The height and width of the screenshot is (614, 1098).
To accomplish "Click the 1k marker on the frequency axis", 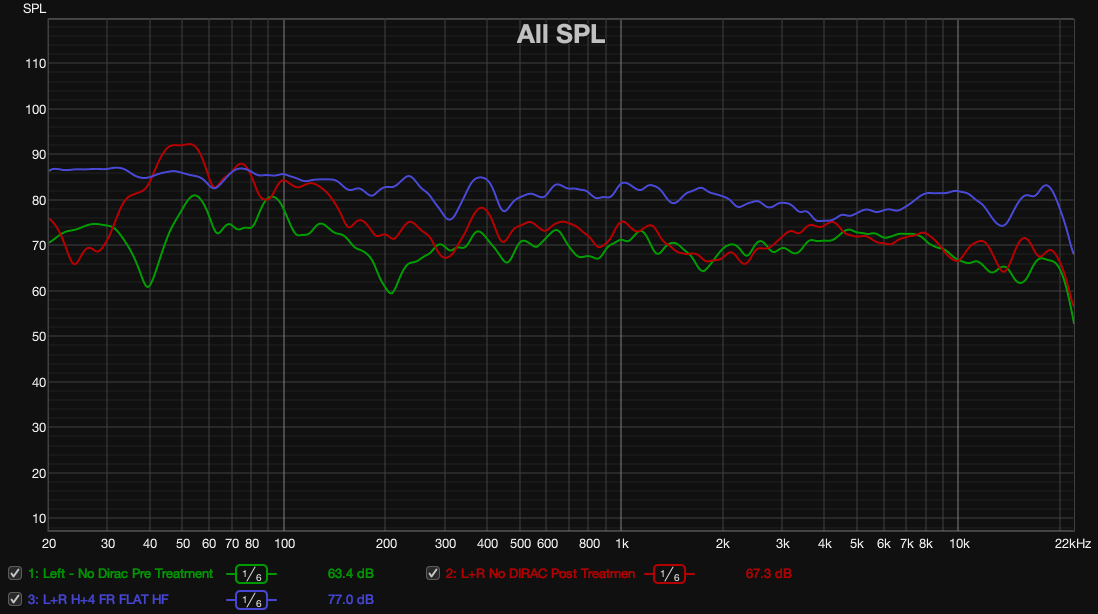I will coord(621,544).
